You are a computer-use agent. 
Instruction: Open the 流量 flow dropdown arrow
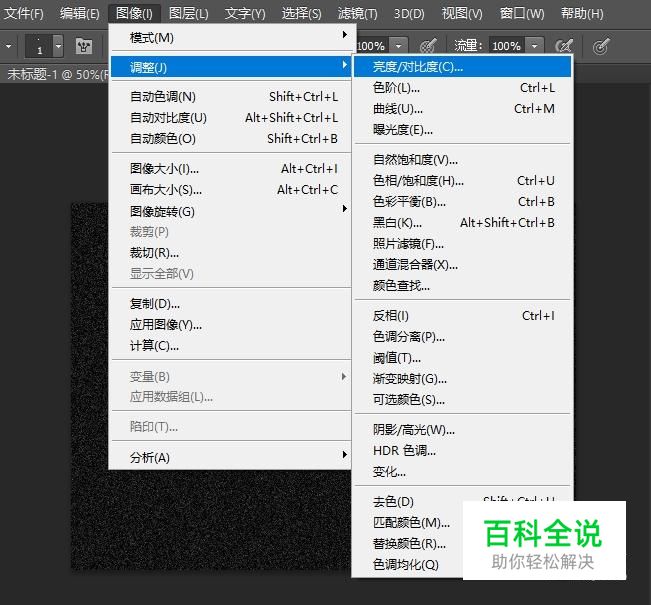534,46
